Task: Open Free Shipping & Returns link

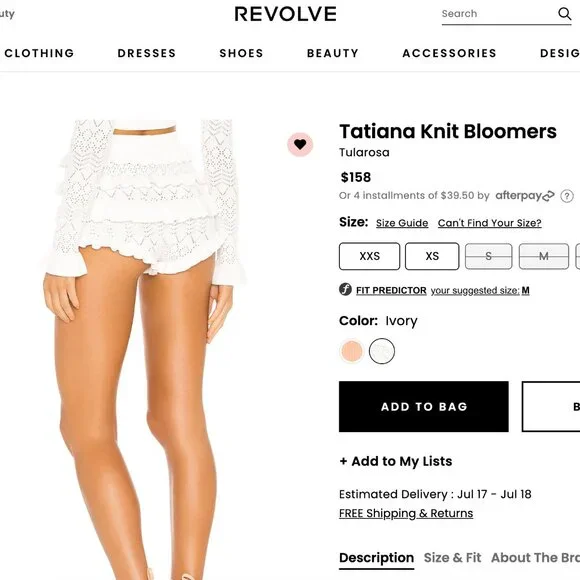Action: pyautogui.click(x=406, y=513)
